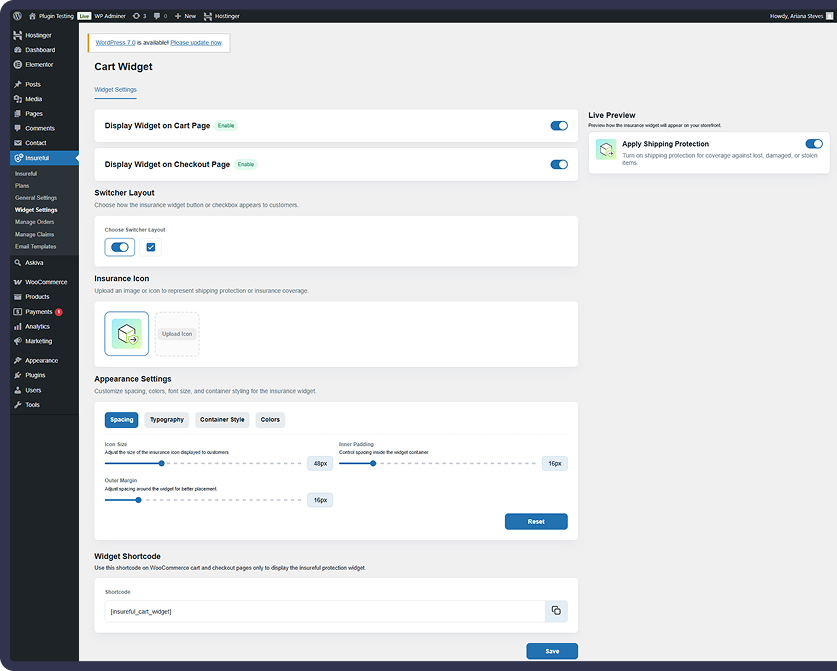The image size is (837, 671).
Task: Open Plans in Insureful submenu
Action: click(22, 186)
